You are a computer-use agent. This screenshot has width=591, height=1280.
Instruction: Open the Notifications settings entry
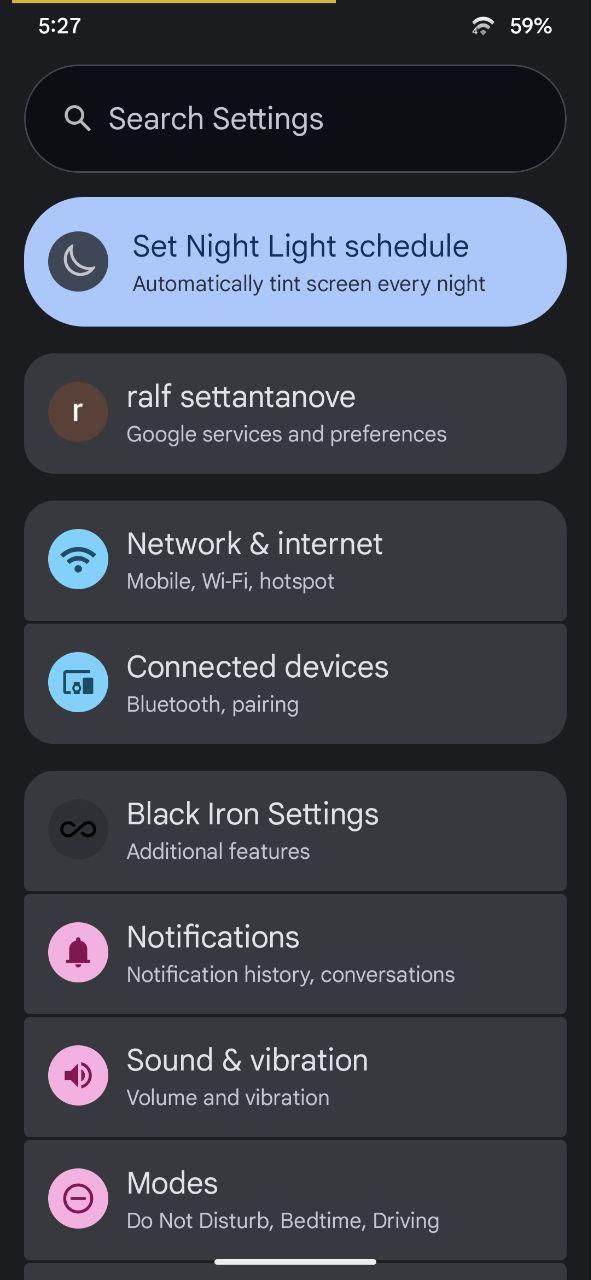tap(295, 954)
